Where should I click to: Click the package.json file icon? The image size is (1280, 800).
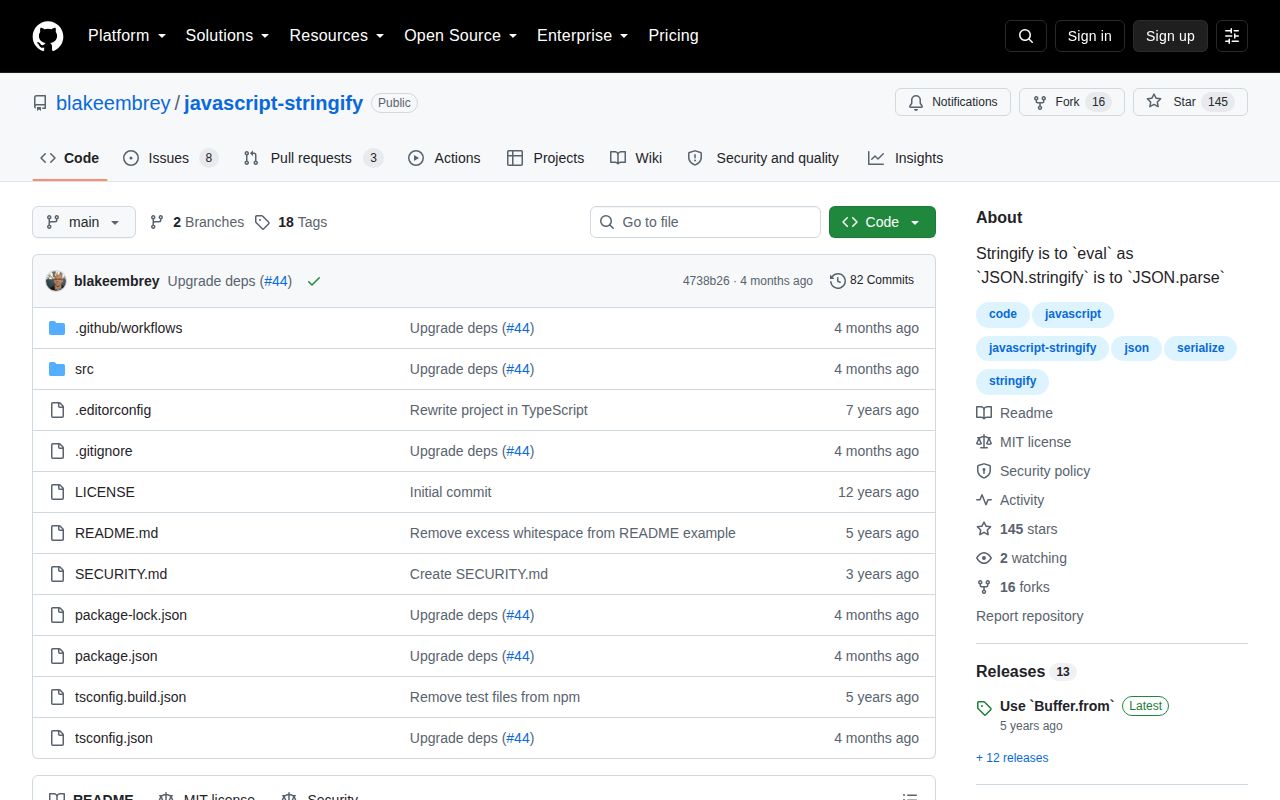tap(57, 656)
